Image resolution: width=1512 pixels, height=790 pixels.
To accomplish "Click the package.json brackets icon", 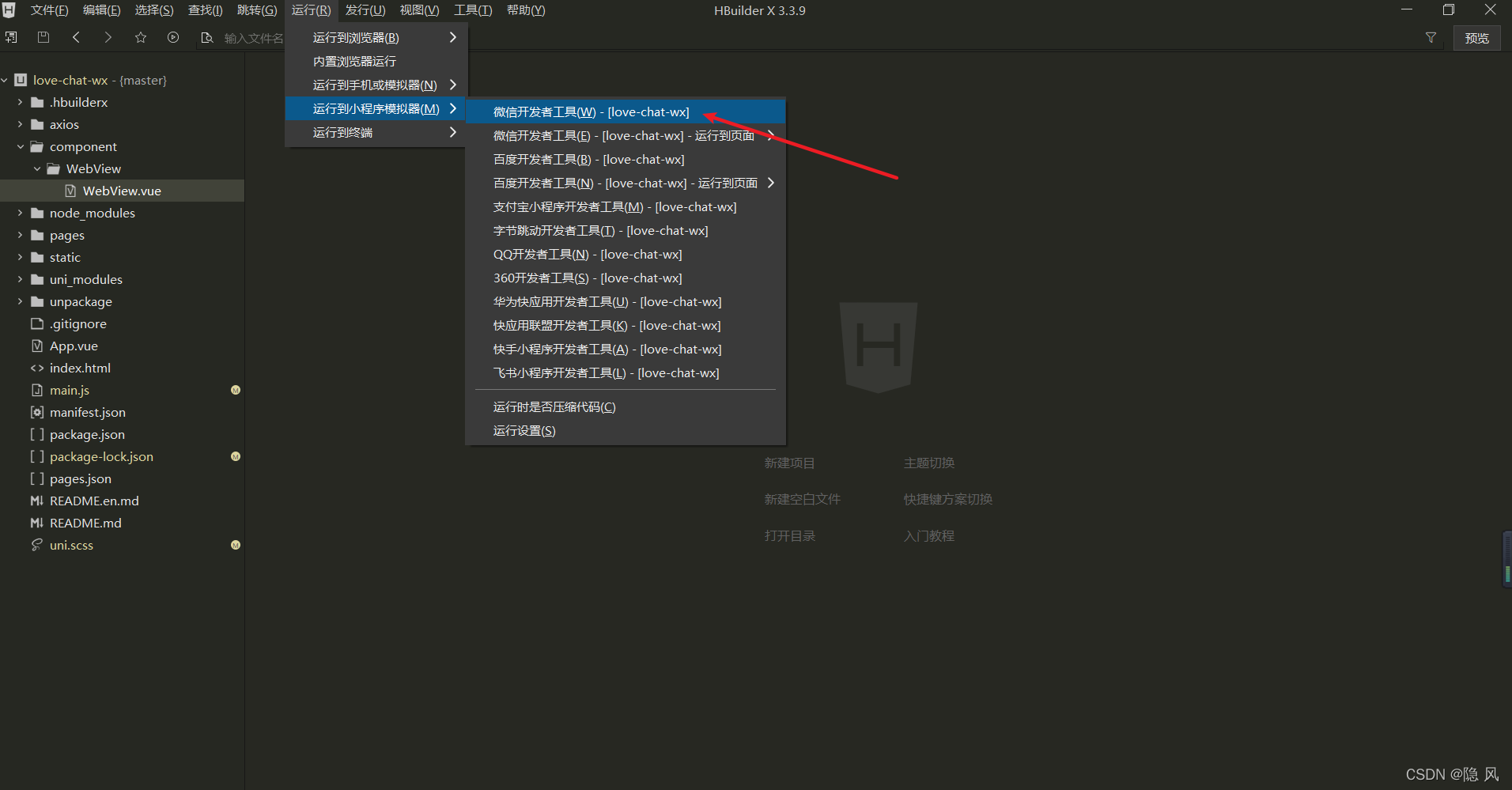I will click(x=37, y=434).
